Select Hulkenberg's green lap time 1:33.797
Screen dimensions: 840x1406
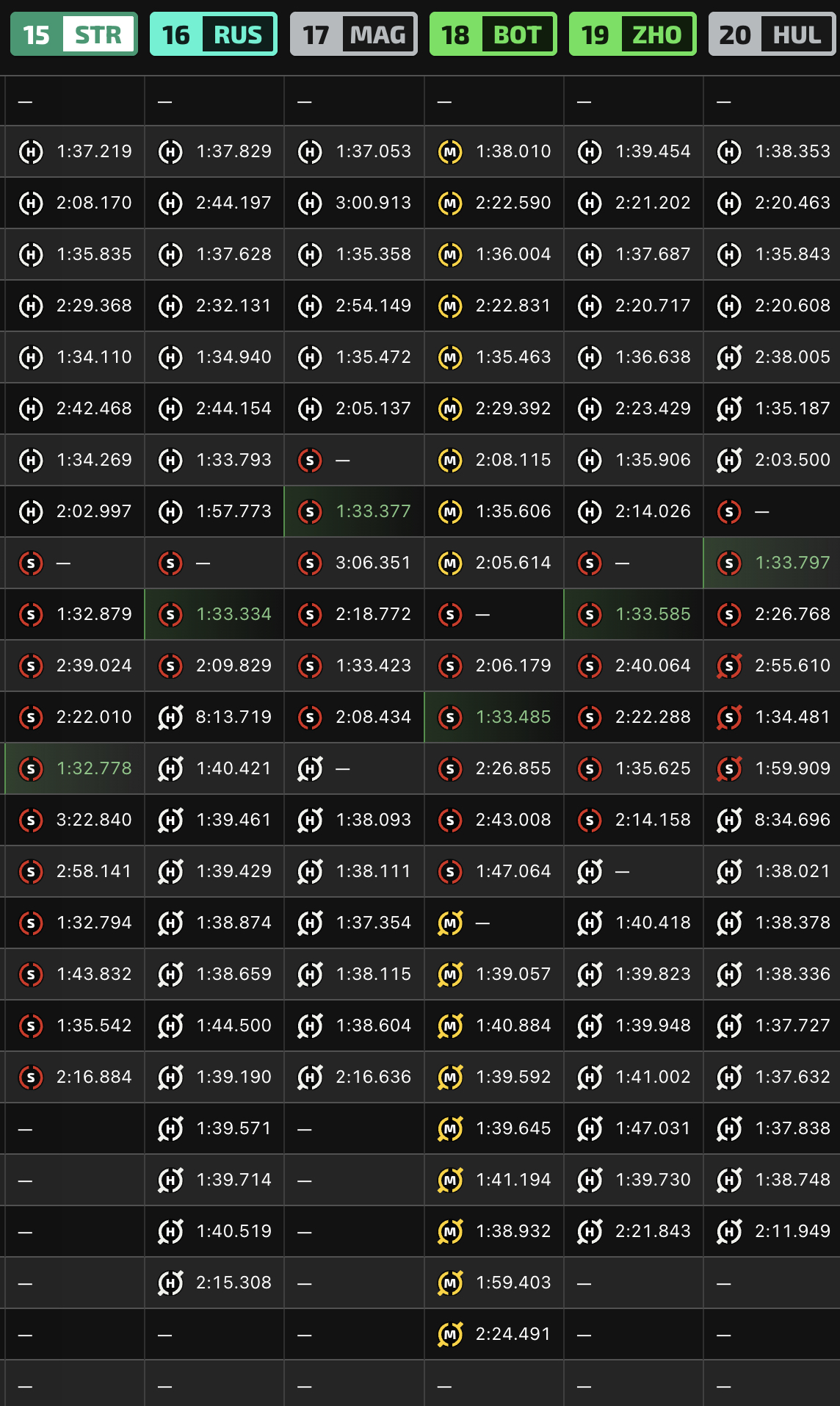(792, 563)
